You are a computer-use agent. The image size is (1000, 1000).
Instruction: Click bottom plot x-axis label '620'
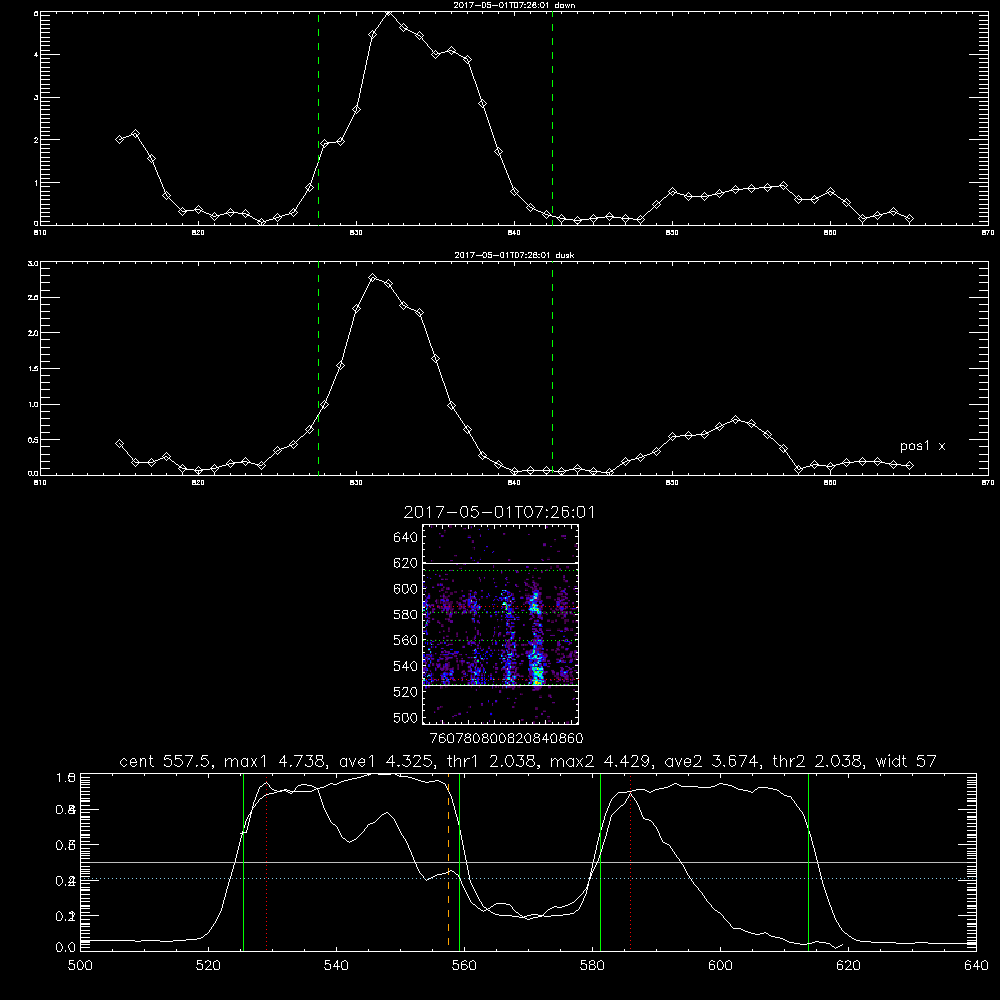(x=848, y=966)
